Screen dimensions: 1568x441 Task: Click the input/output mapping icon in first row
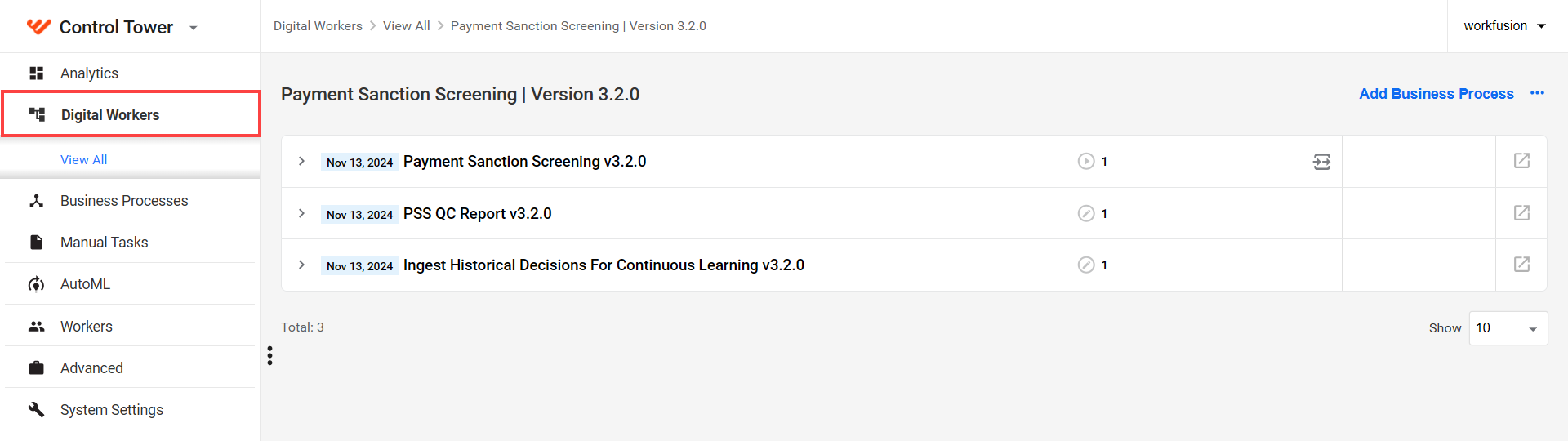1321,162
